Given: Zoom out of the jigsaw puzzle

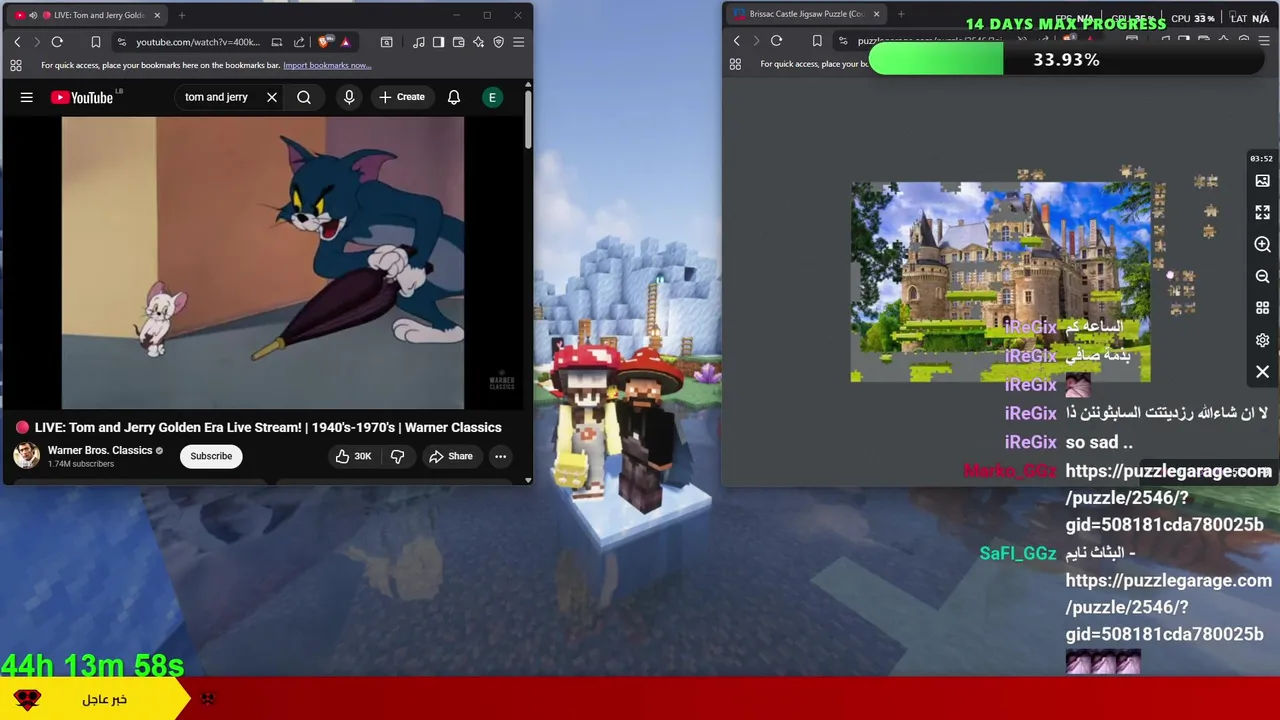Looking at the screenshot, I should 1262,276.
